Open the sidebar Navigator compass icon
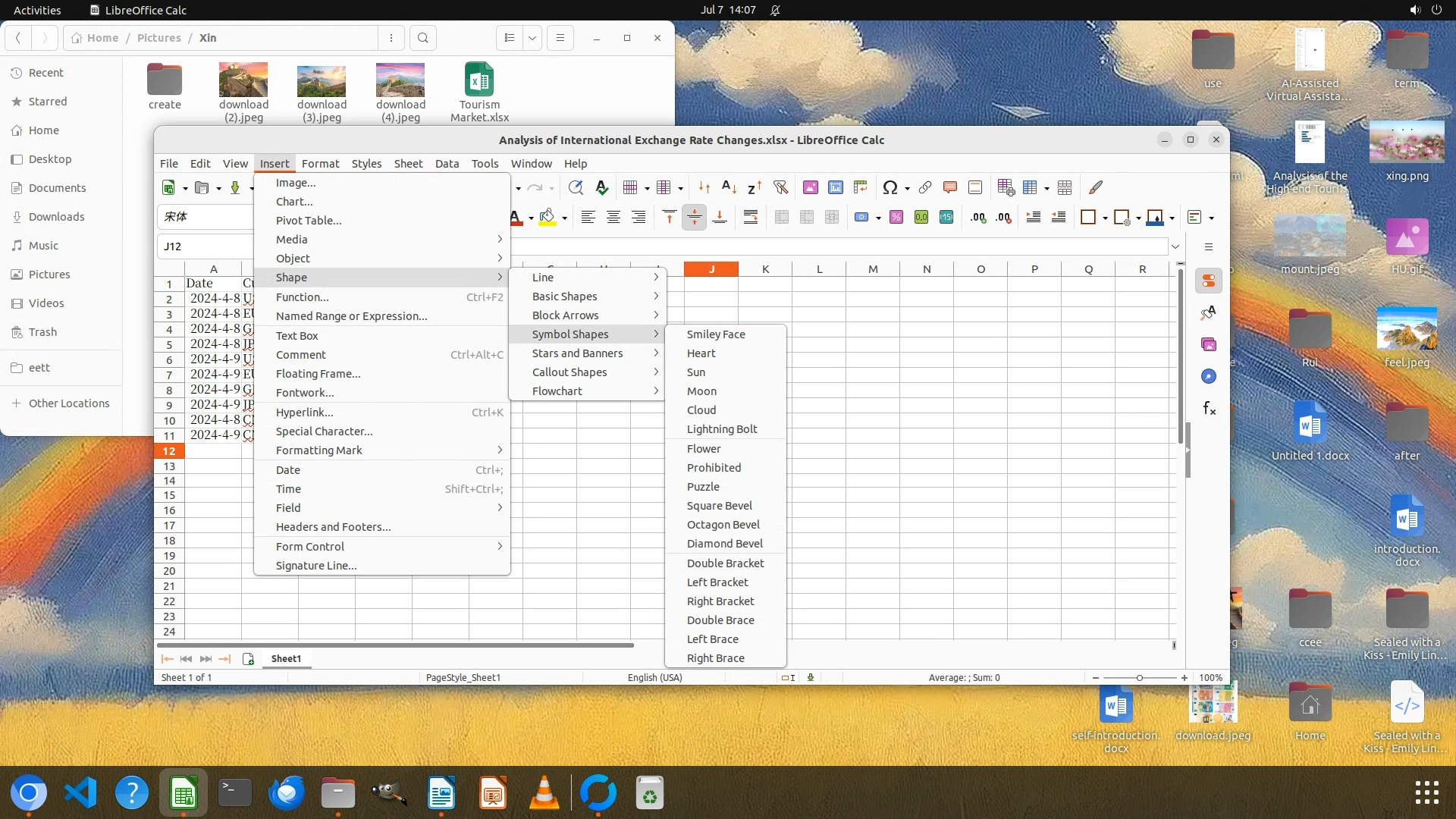This screenshot has height=819, width=1456. tap(1209, 377)
